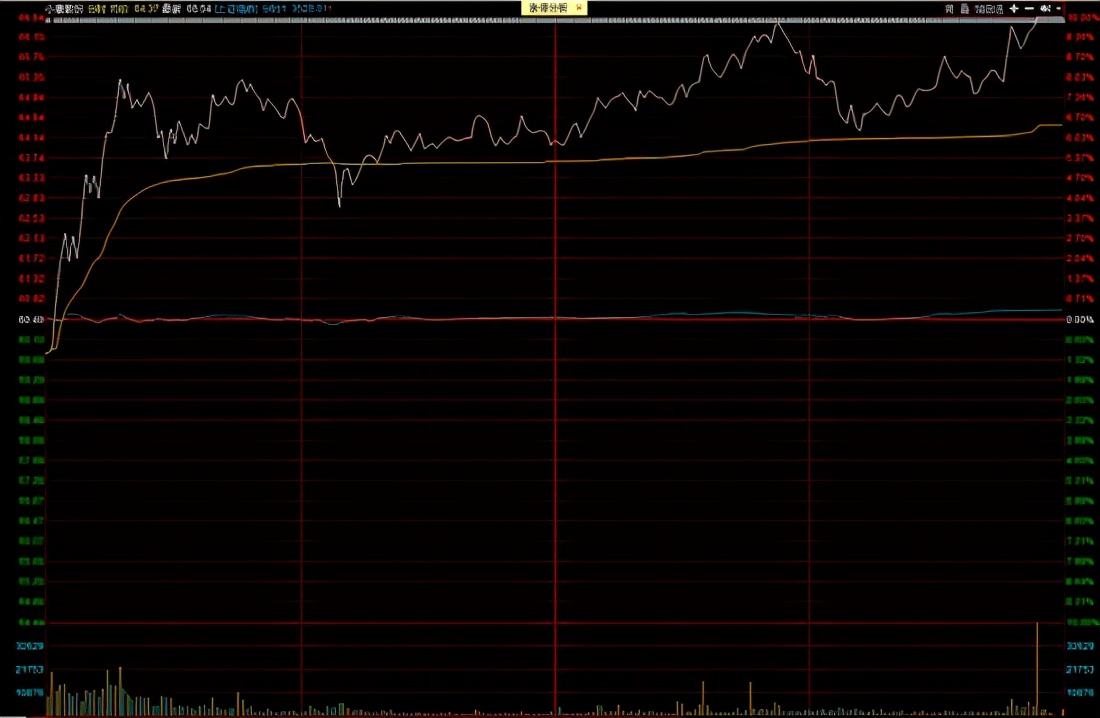Click the second icon left of 加自选

point(949,8)
